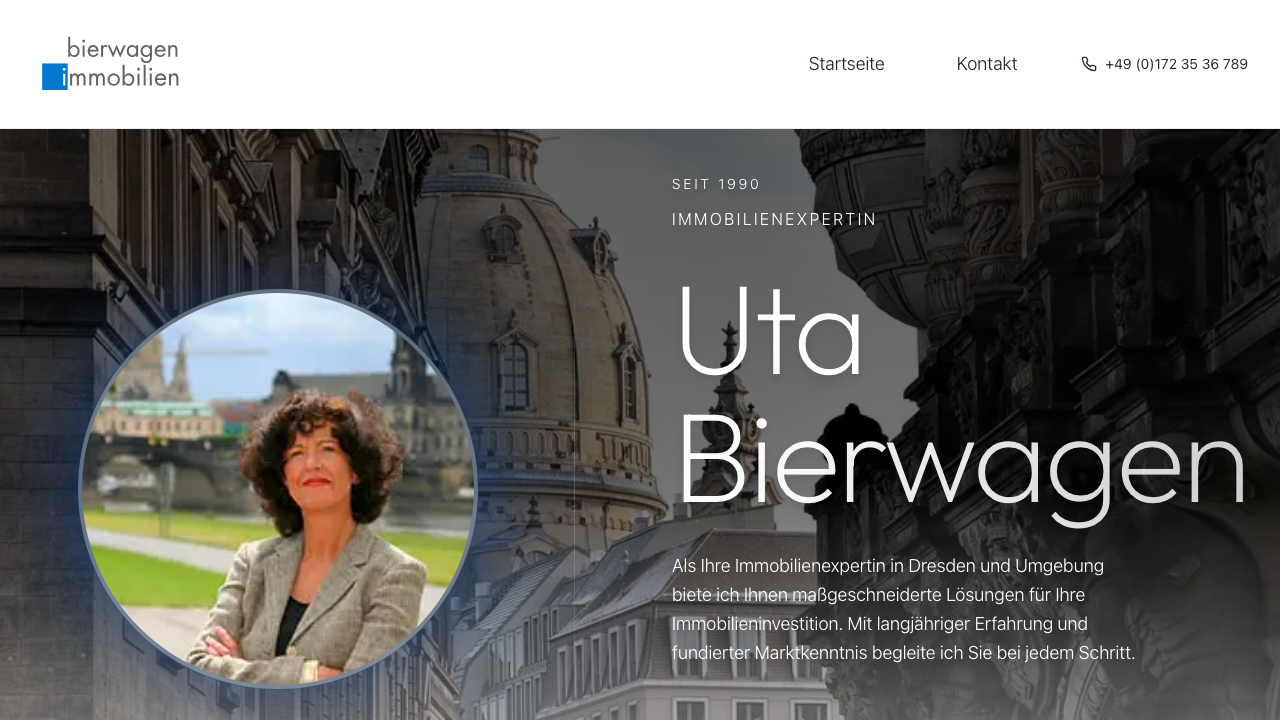Image resolution: width=1280 pixels, height=720 pixels.
Task: Click the word "immobilien" in the logo
Action: click(x=123, y=77)
